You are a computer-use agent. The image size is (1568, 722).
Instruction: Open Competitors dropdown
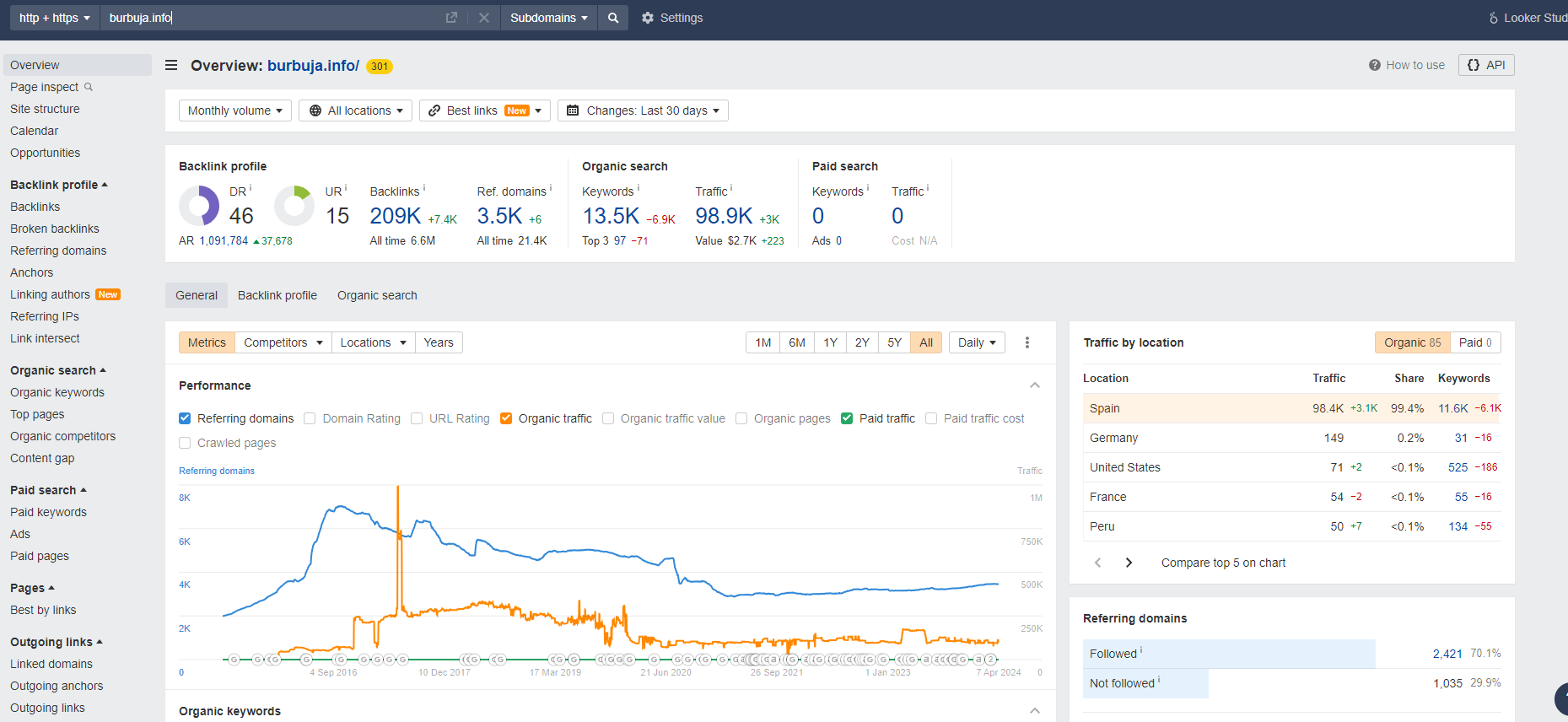pyautogui.click(x=283, y=342)
